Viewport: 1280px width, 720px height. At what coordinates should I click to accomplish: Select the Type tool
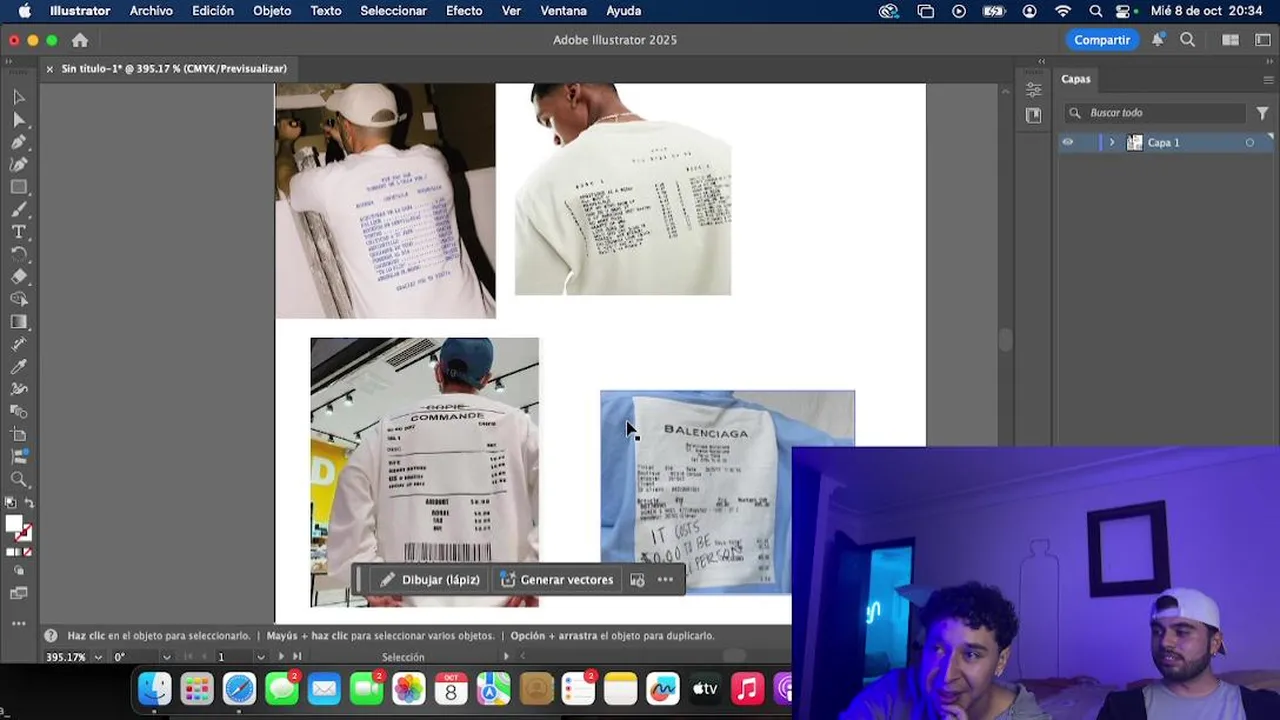point(18,232)
